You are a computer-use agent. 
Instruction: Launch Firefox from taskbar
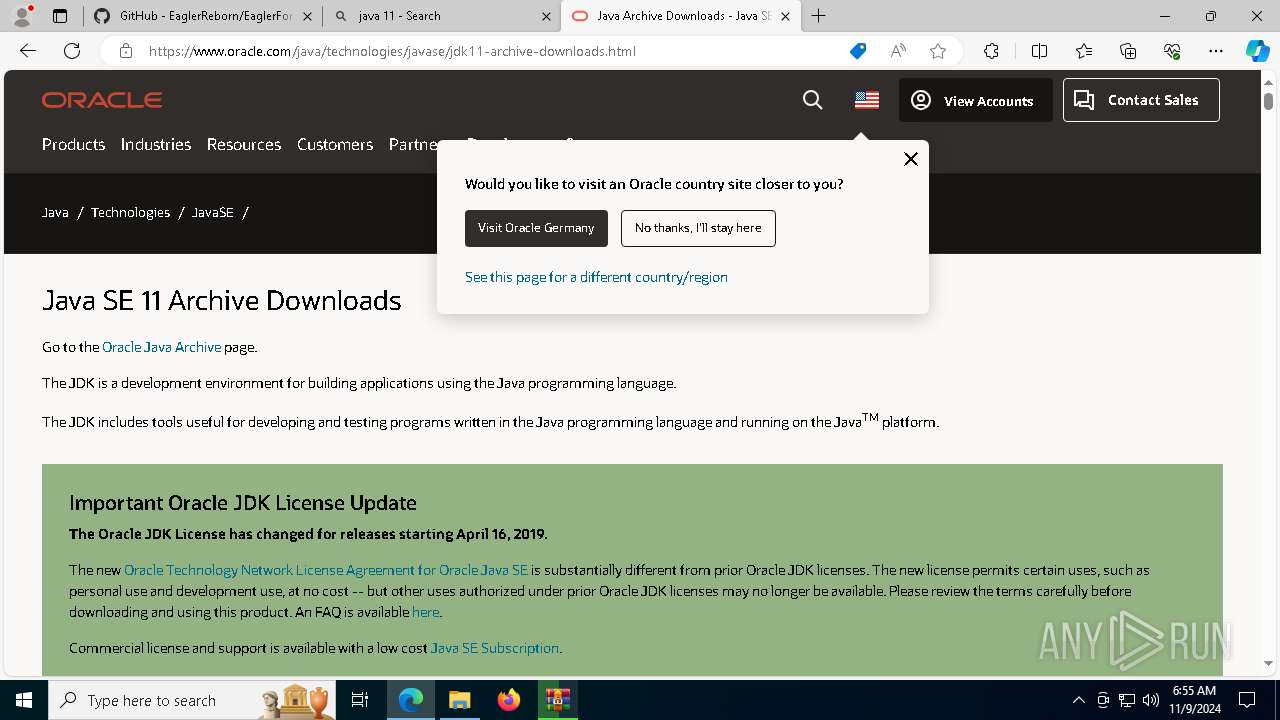click(x=508, y=700)
